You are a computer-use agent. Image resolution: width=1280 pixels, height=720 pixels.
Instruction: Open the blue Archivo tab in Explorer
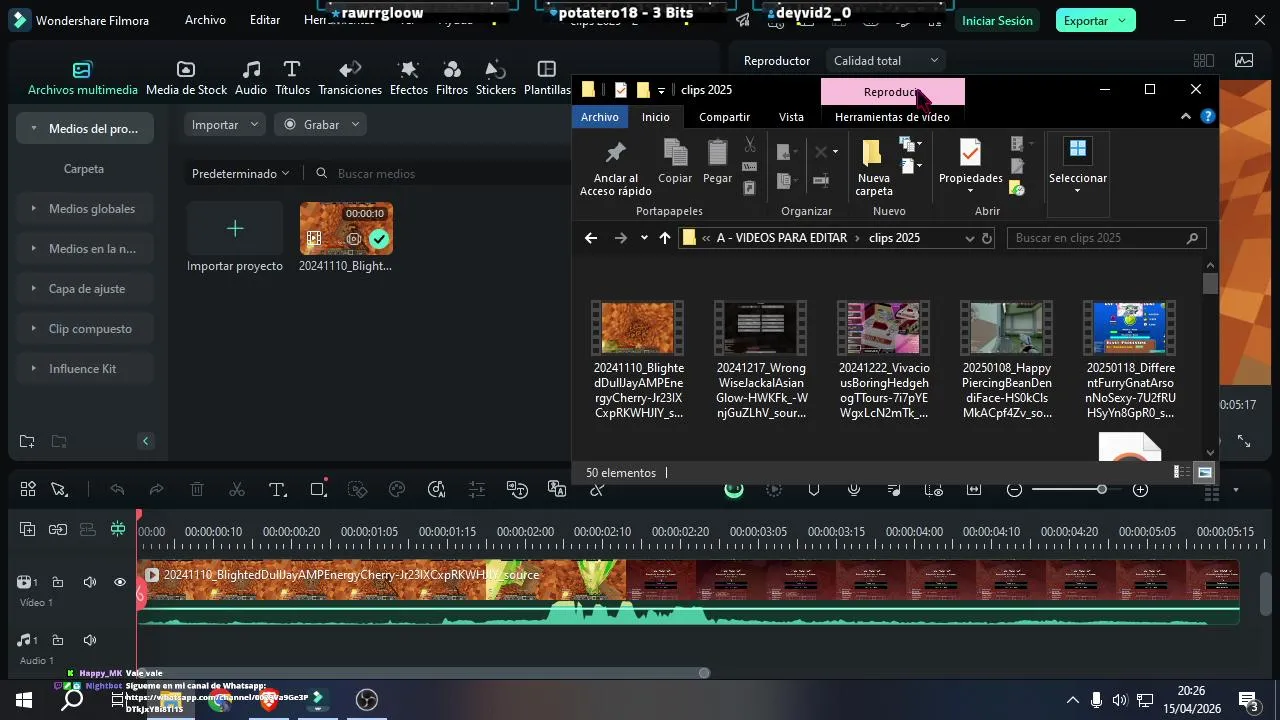[x=600, y=117]
